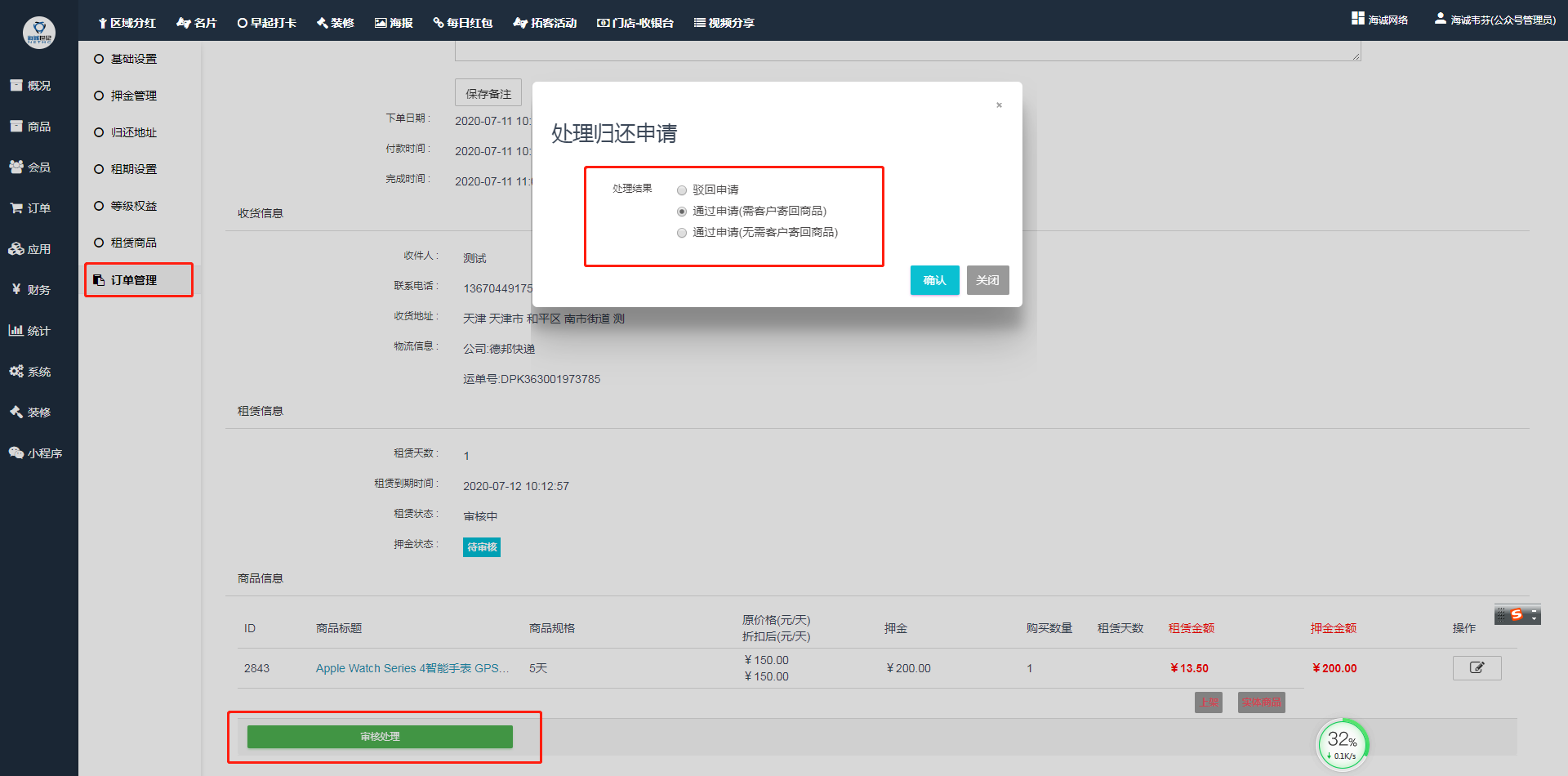
Task: Click the rental expiry 2020-07-12 10:12:57
Action: (516, 486)
